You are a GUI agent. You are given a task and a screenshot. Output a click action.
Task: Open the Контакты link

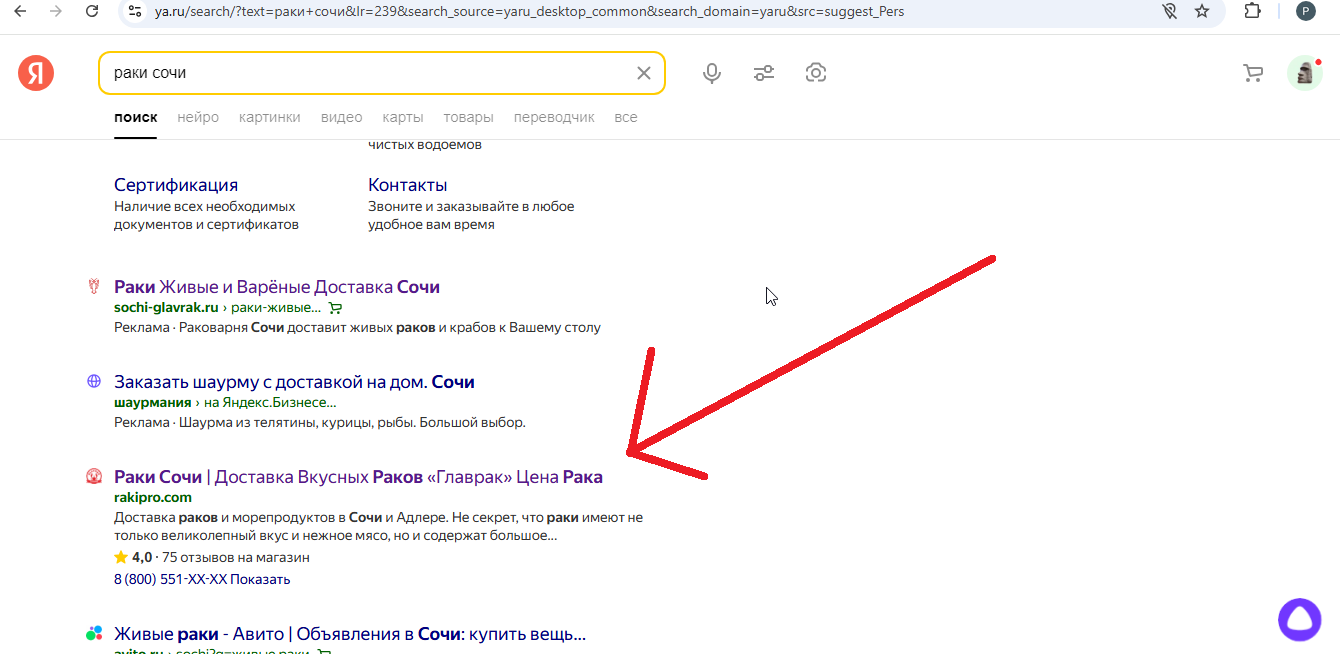[406, 184]
